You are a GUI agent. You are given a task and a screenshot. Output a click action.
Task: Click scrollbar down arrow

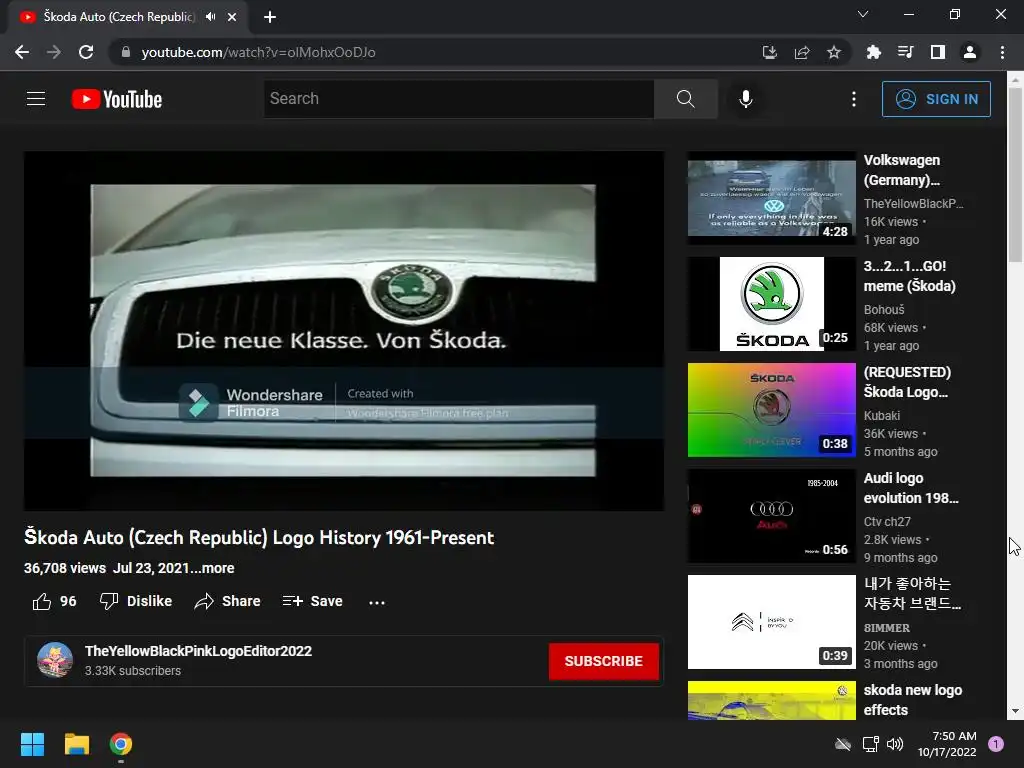(x=1015, y=711)
